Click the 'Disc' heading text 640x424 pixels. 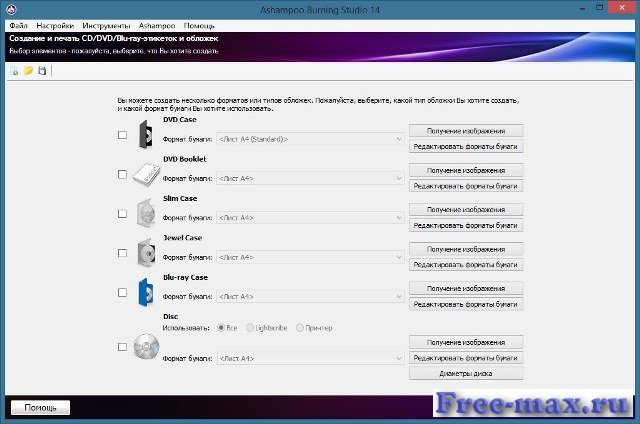click(x=171, y=317)
